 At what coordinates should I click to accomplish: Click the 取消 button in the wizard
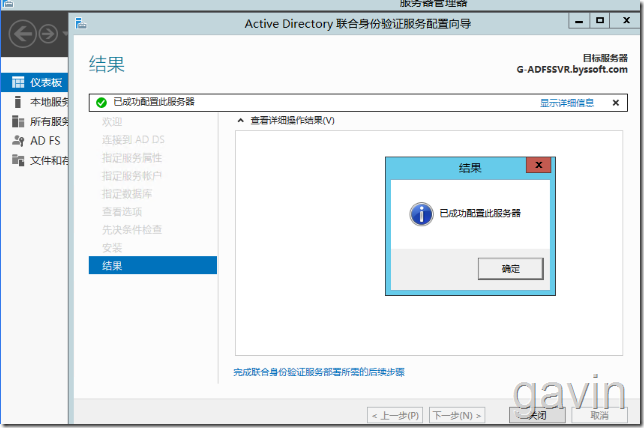(x=599, y=415)
